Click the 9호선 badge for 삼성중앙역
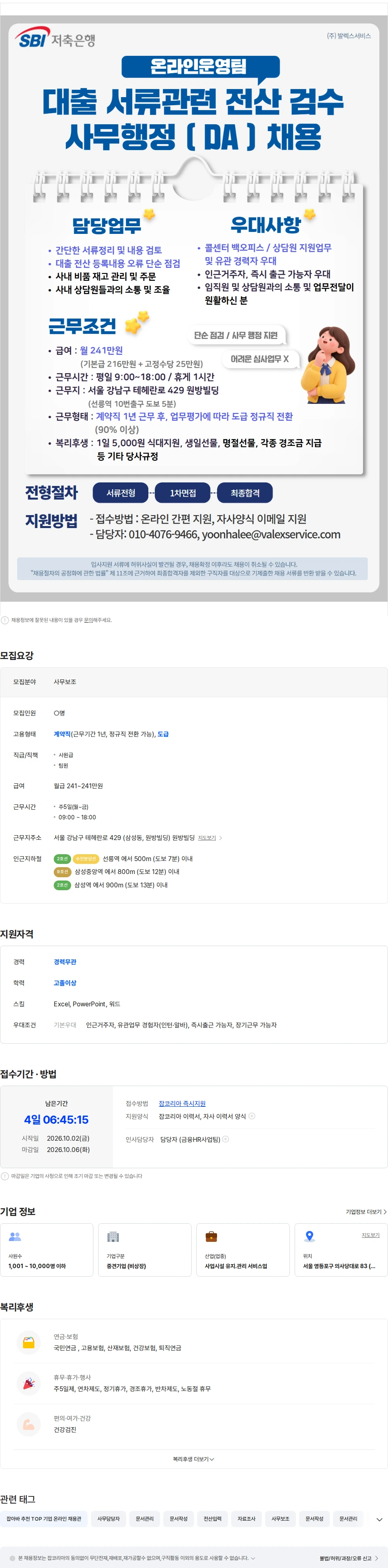388x1568 pixels. (x=62, y=872)
